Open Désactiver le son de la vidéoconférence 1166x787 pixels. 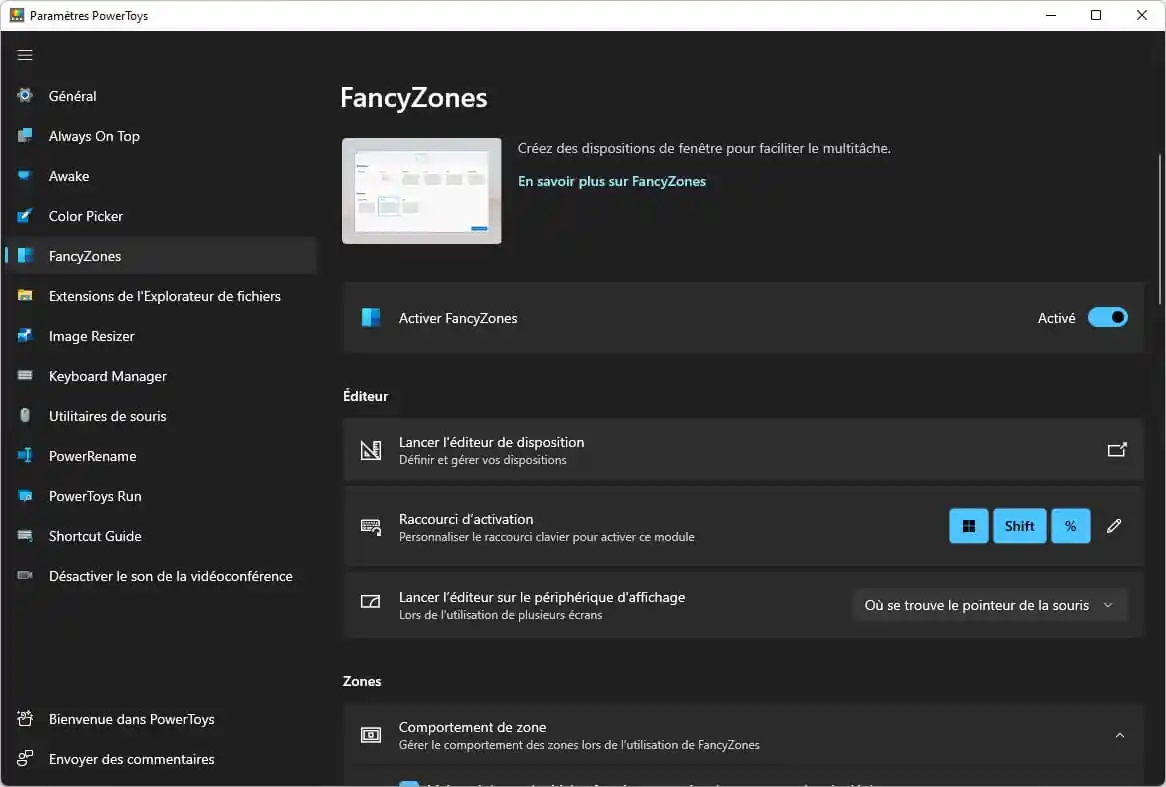tap(161, 576)
